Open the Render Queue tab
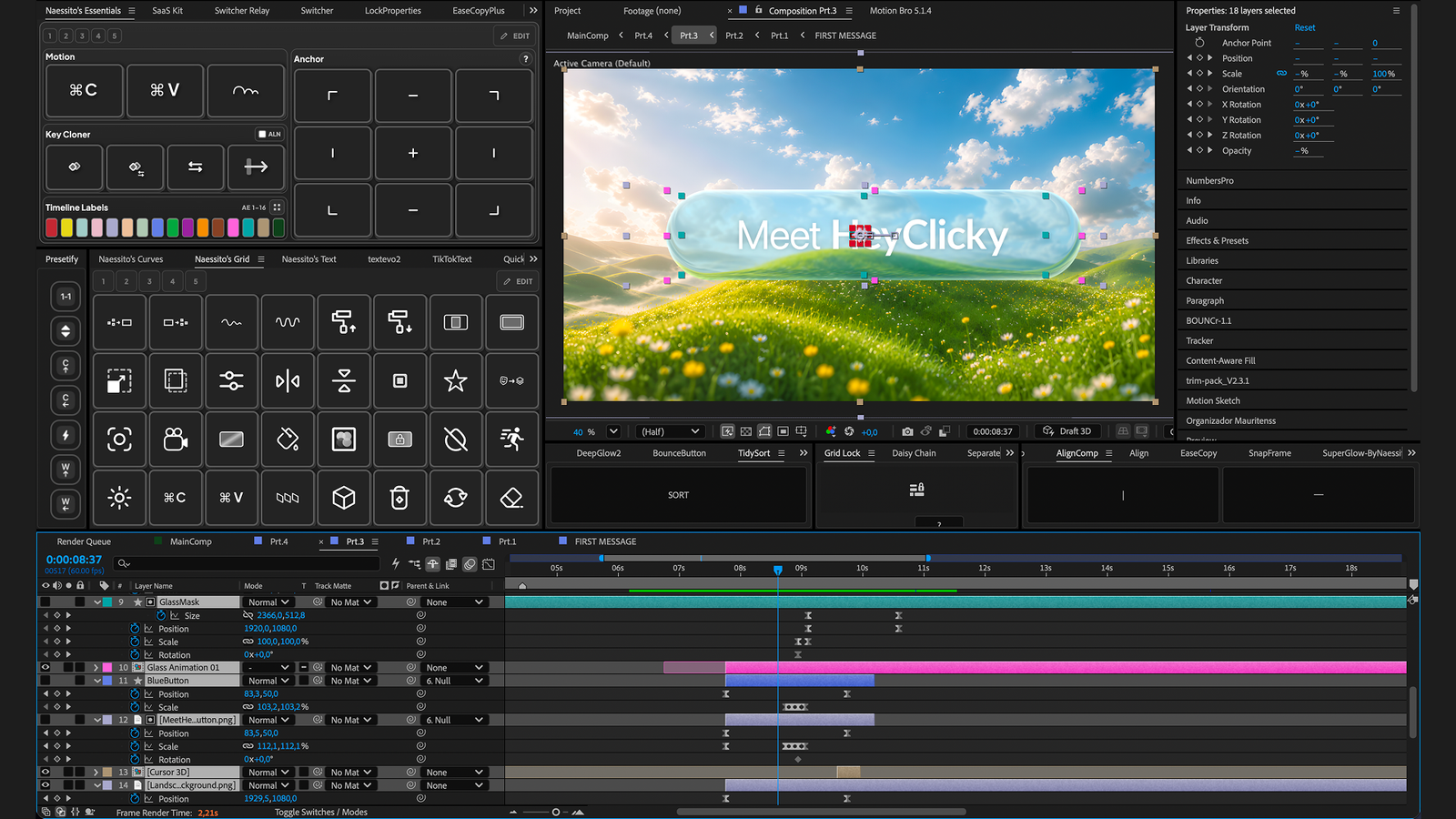This screenshot has height=819, width=1456. coord(84,541)
